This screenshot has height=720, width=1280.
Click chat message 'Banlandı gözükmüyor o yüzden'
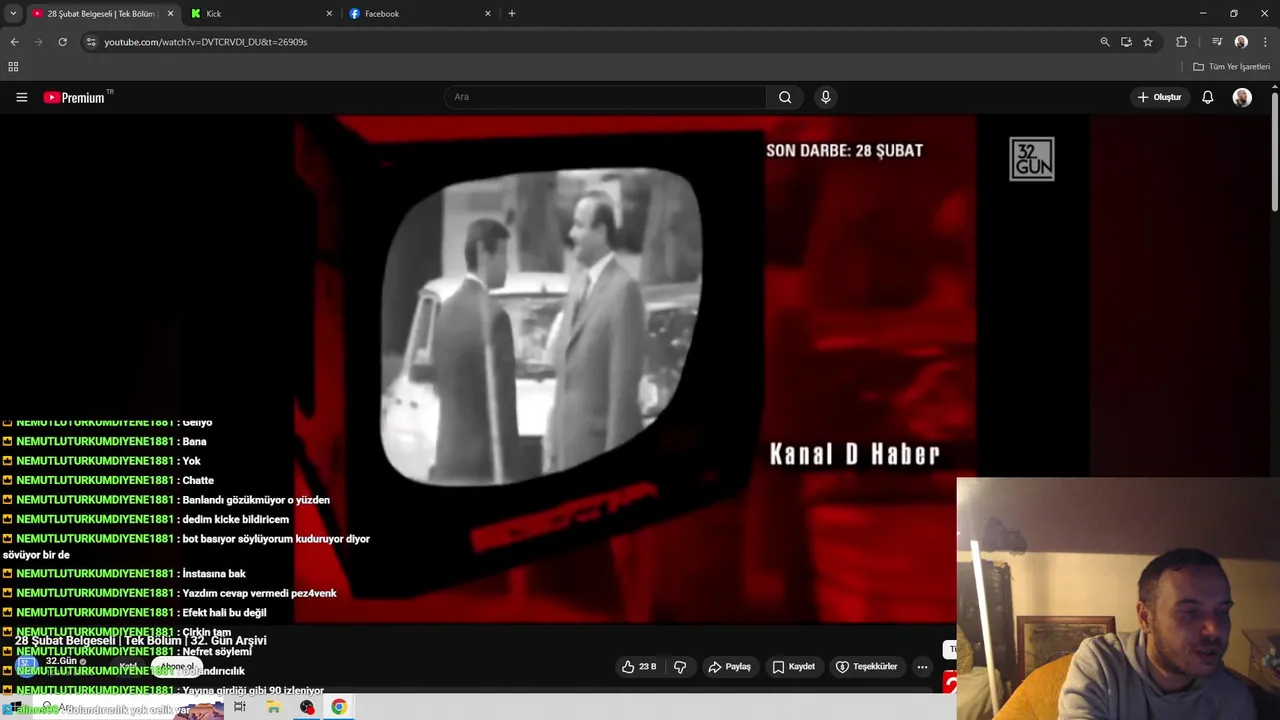click(255, 500)
